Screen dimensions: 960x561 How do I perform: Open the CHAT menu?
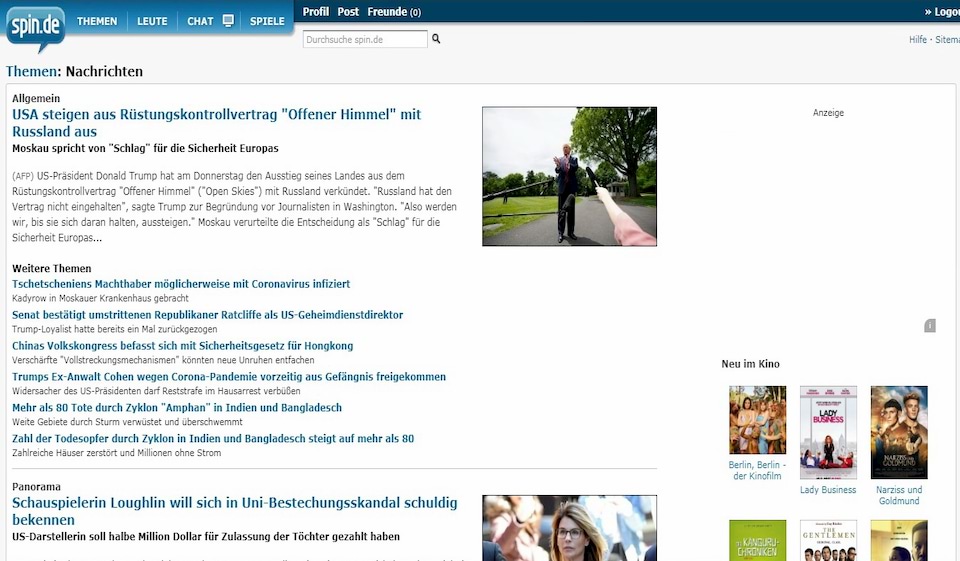(x=200, y=21)
